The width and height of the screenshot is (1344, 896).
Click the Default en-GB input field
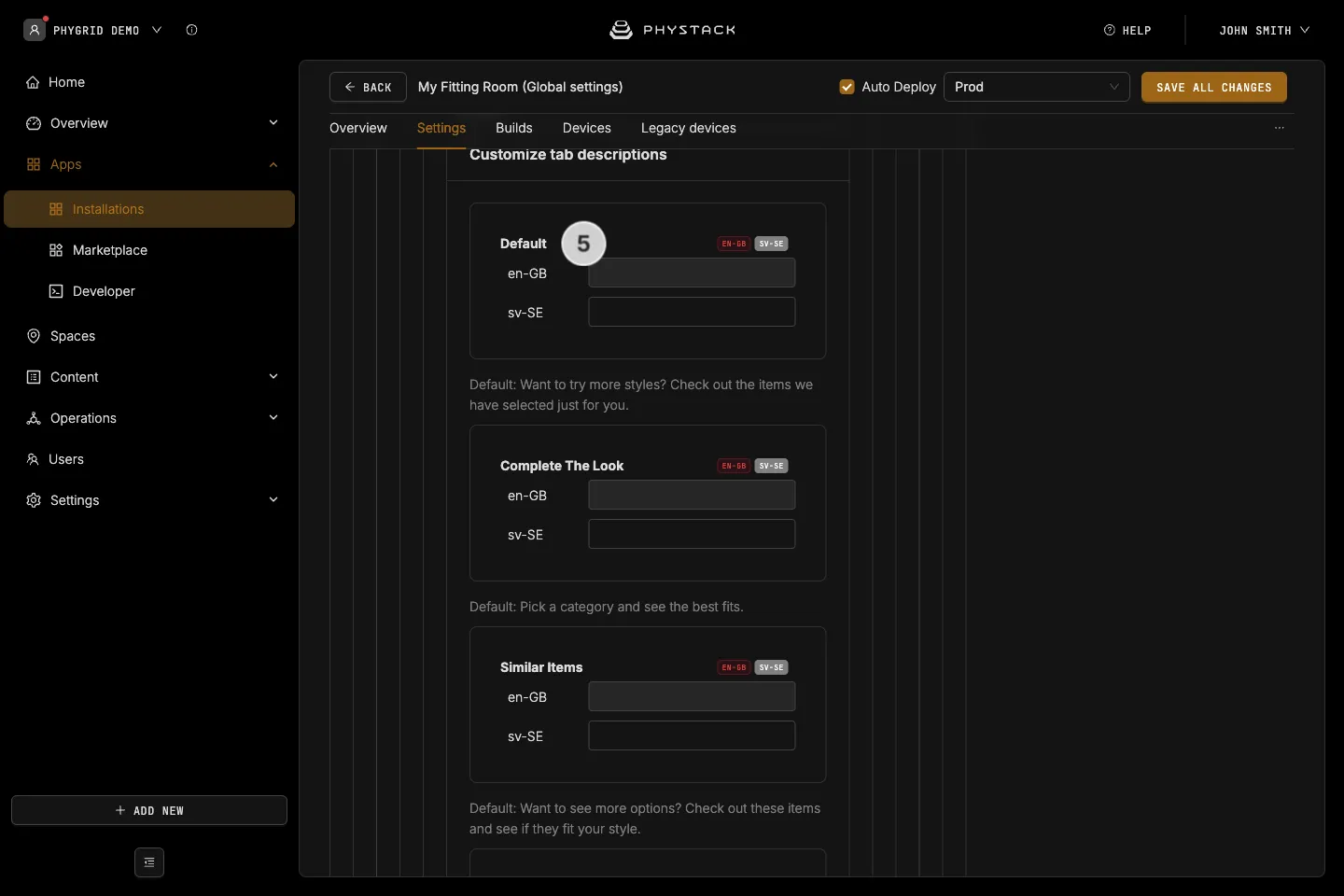point(692,273)
